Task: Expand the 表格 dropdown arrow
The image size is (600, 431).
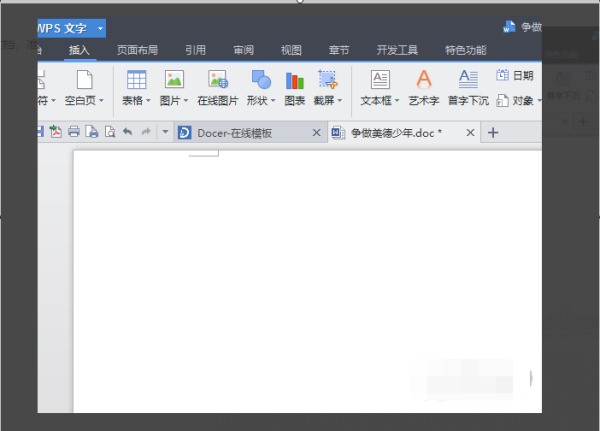Action: (x=148, y=101)
